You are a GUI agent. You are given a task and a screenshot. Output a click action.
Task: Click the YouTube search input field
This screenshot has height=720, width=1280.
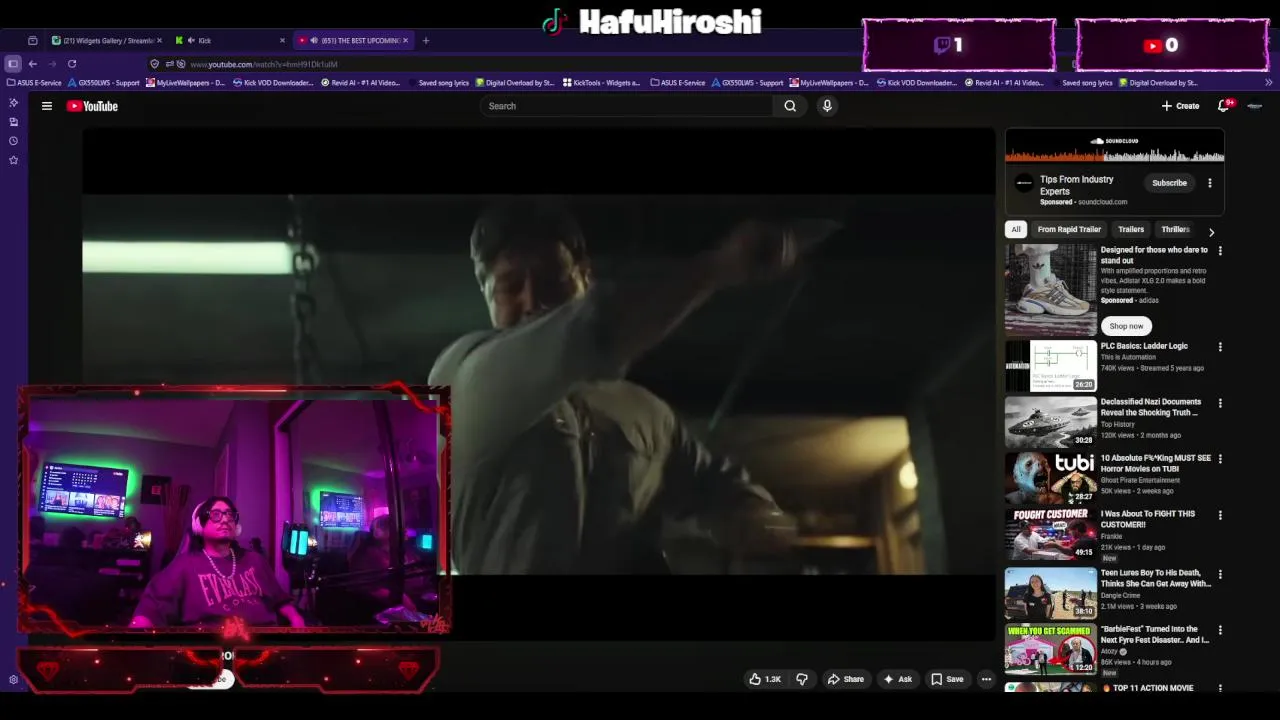626,106
